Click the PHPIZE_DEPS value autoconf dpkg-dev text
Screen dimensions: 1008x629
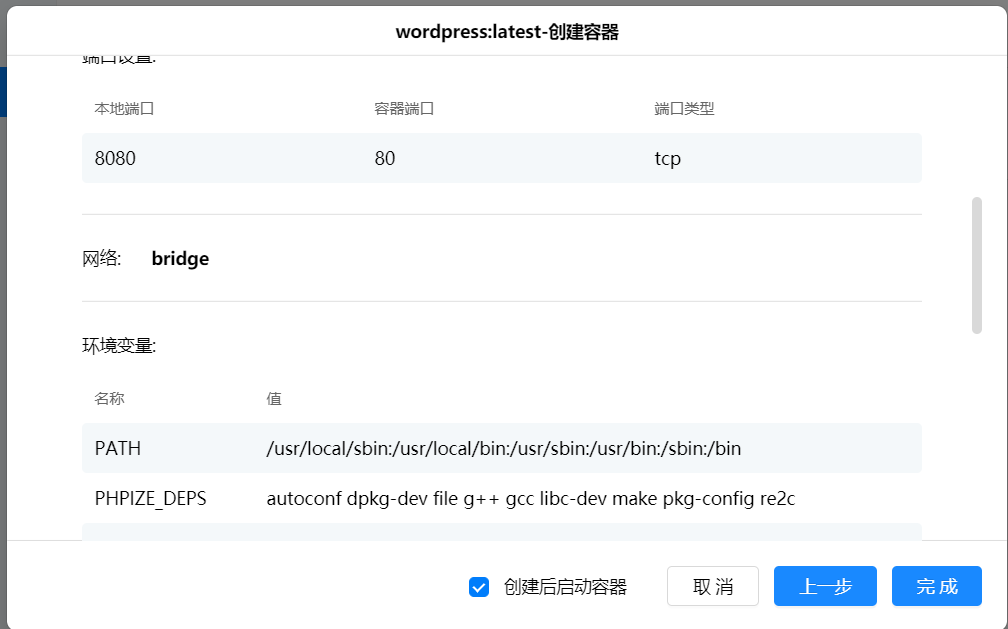pos(530,498)
